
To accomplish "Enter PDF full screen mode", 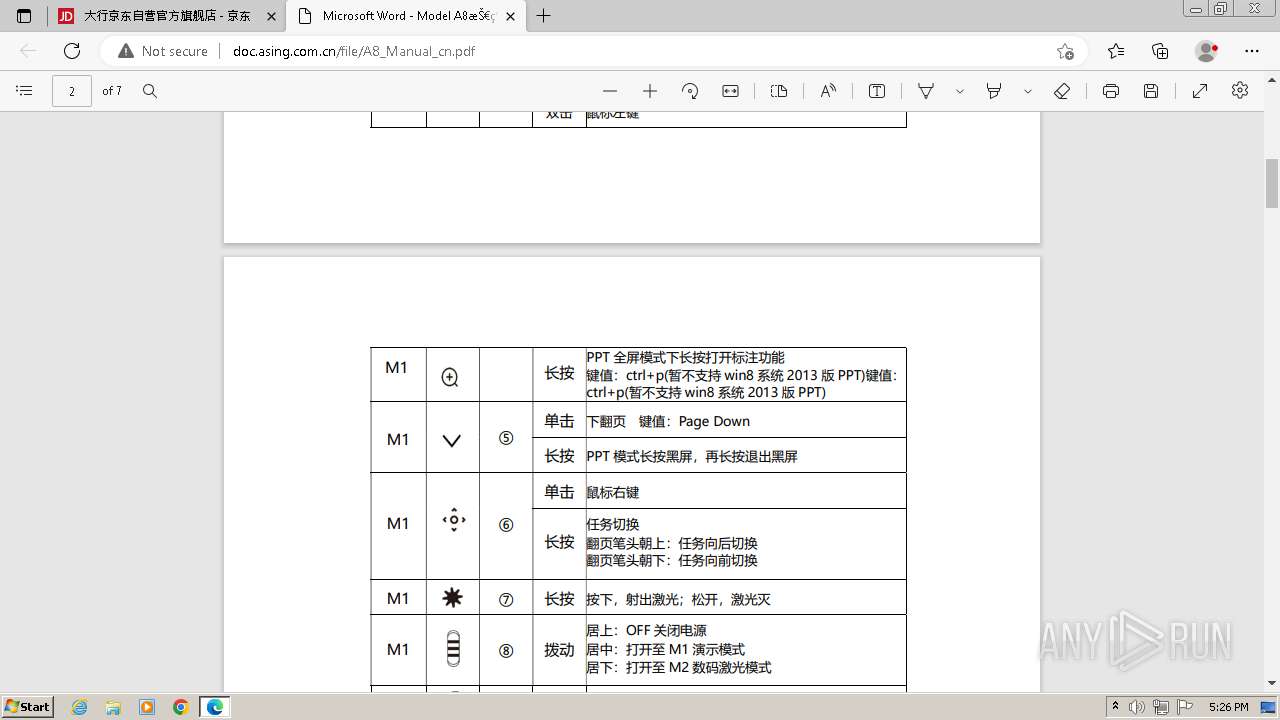I will tap(1200, 91).
